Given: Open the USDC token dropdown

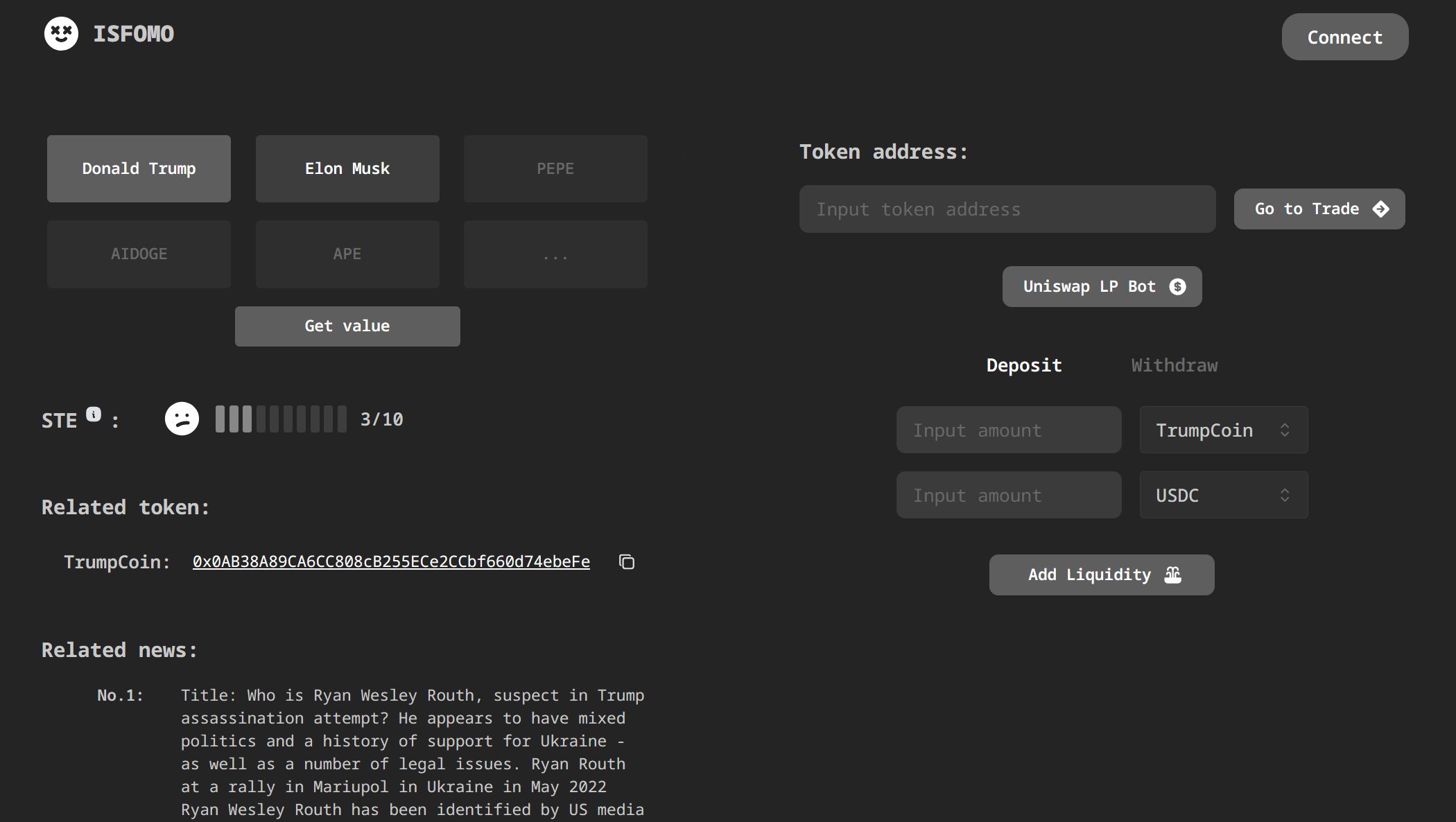Looking at the screenshot, I should (1224, 495).
